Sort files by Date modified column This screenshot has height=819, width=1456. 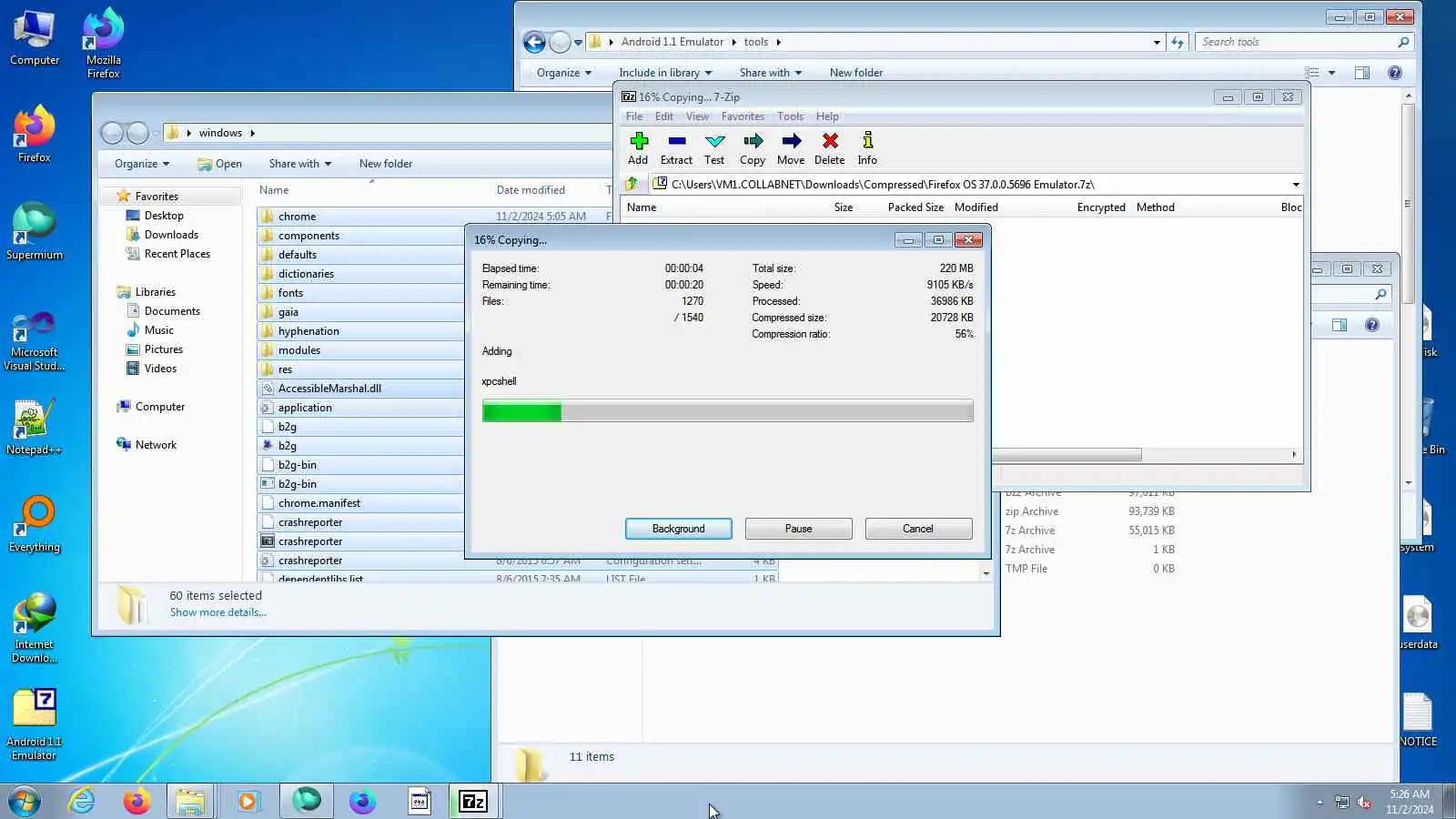click(x=531, y=190)
